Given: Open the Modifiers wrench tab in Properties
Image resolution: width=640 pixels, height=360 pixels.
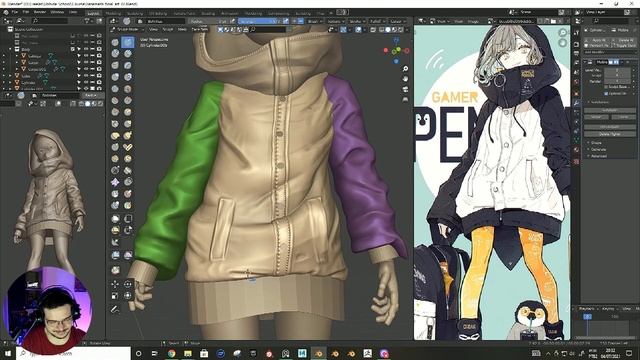Looking at the screenshot, I should point(576,103).
